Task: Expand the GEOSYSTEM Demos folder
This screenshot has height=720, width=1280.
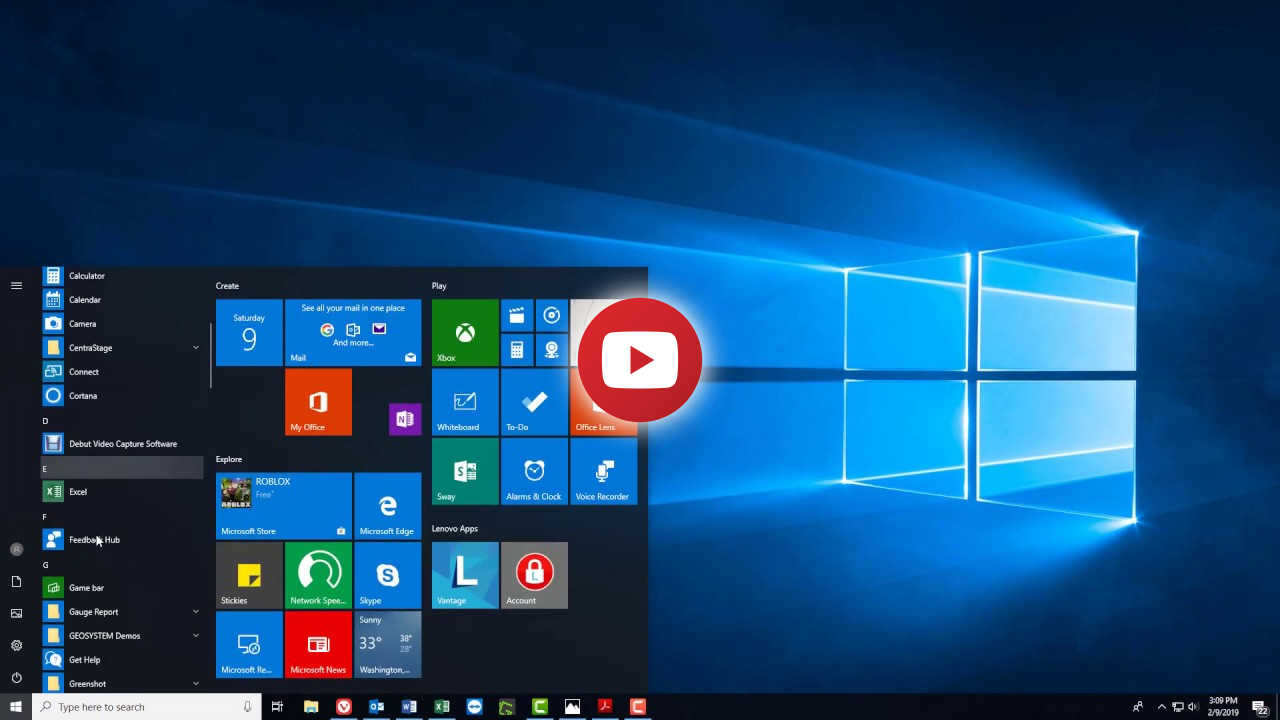Action: [196, 636]
